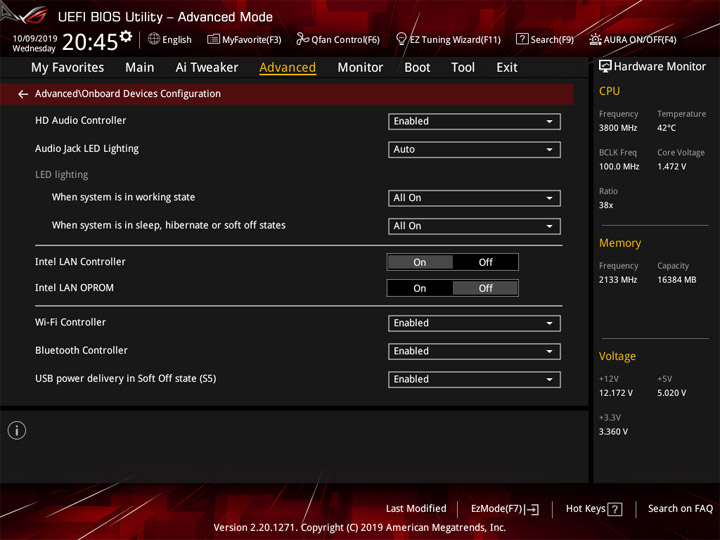Viewport: 720px width, 540px height.
Task: Select On for Intel LAN Controller
Action: point(420,262)
